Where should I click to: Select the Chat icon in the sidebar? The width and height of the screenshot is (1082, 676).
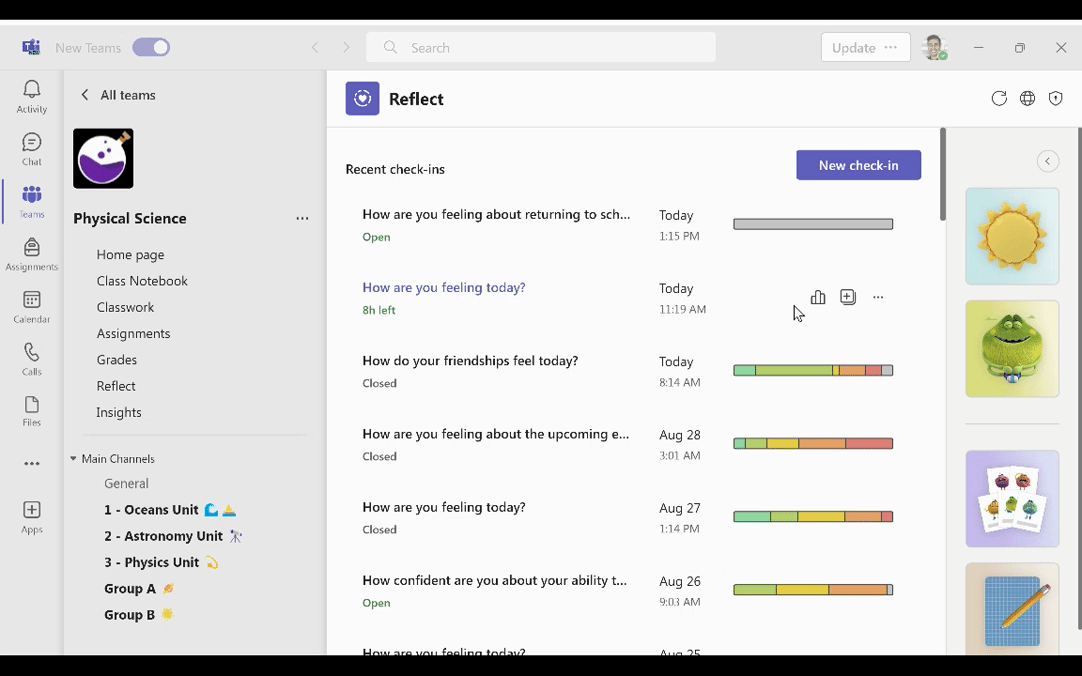[x=31, y=147]
